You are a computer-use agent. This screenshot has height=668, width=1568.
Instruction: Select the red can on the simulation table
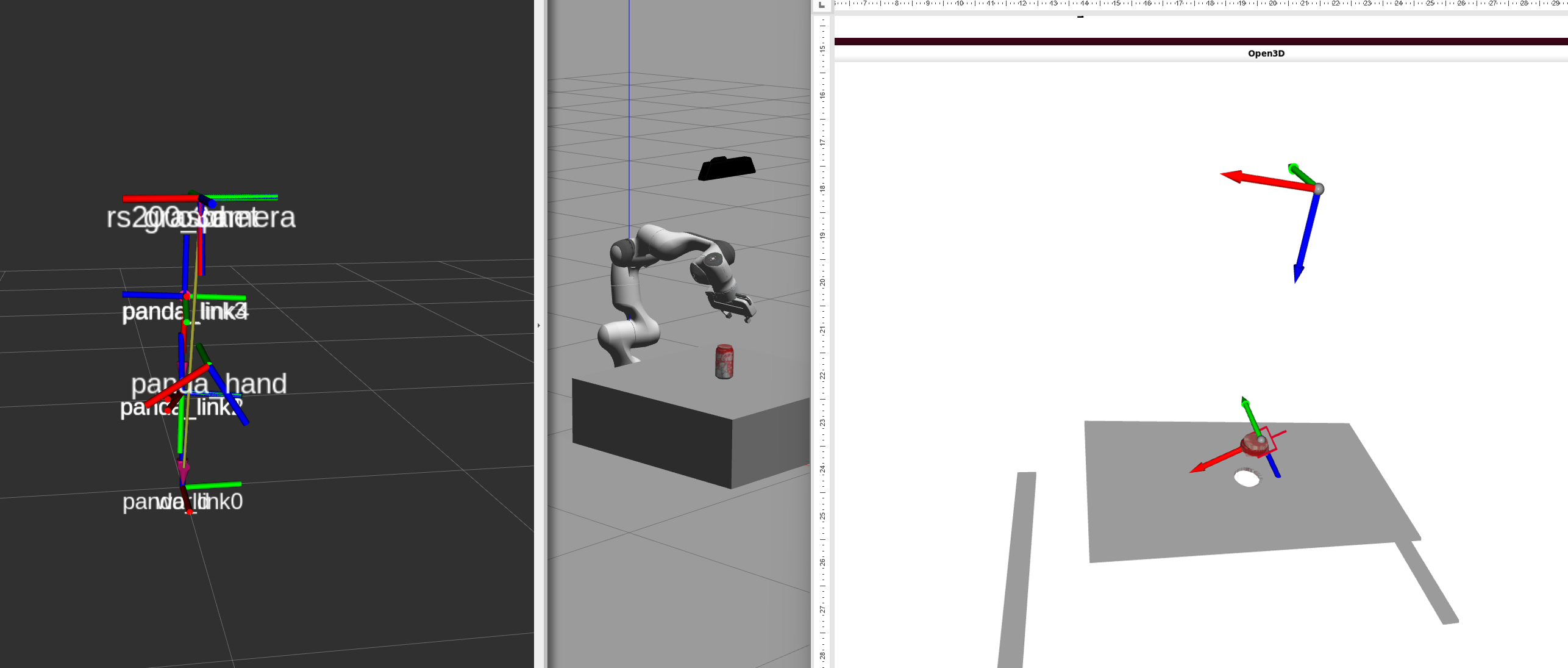(x=723, y=363)
